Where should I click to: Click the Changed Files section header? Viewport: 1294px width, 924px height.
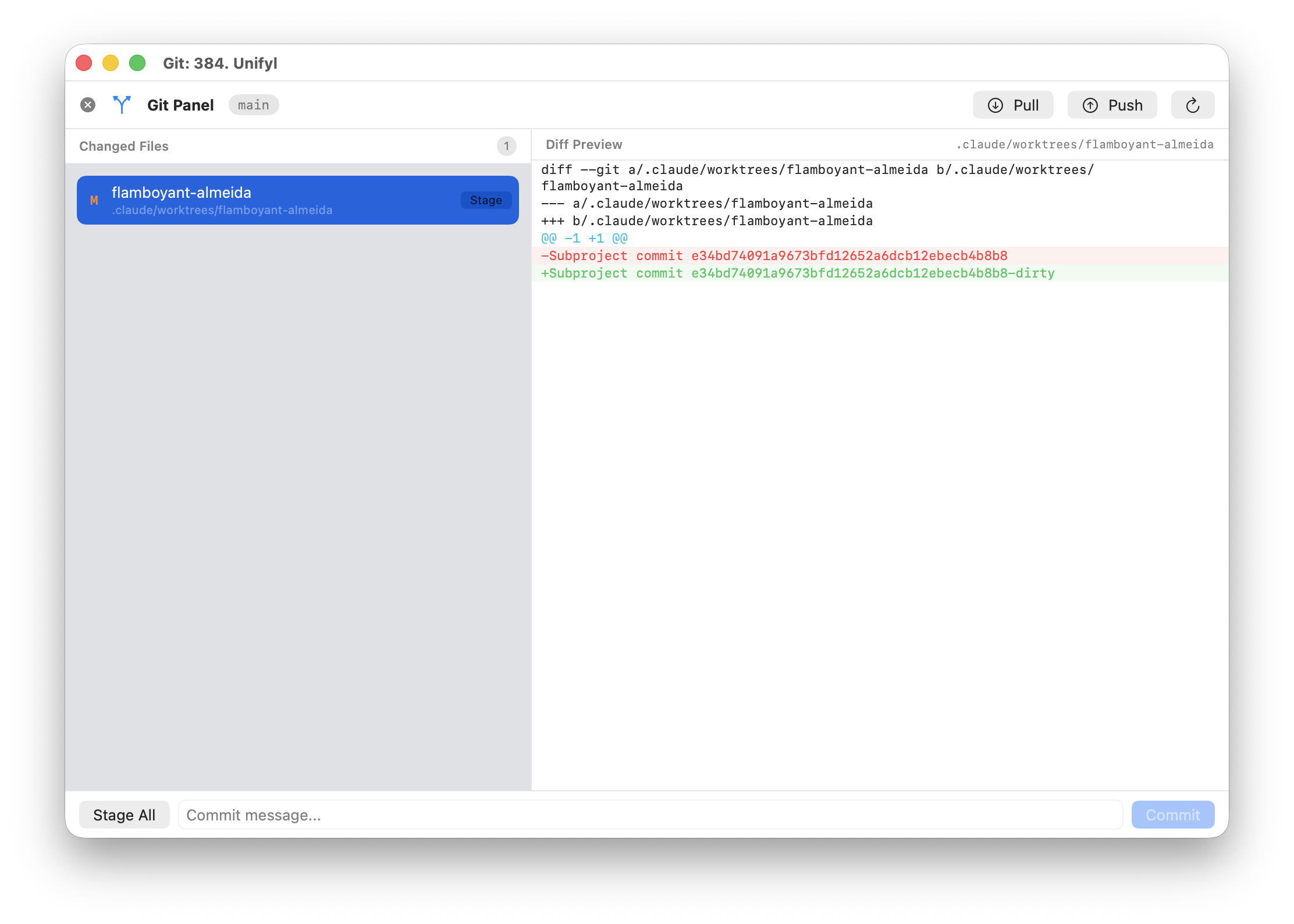[123, 146]
